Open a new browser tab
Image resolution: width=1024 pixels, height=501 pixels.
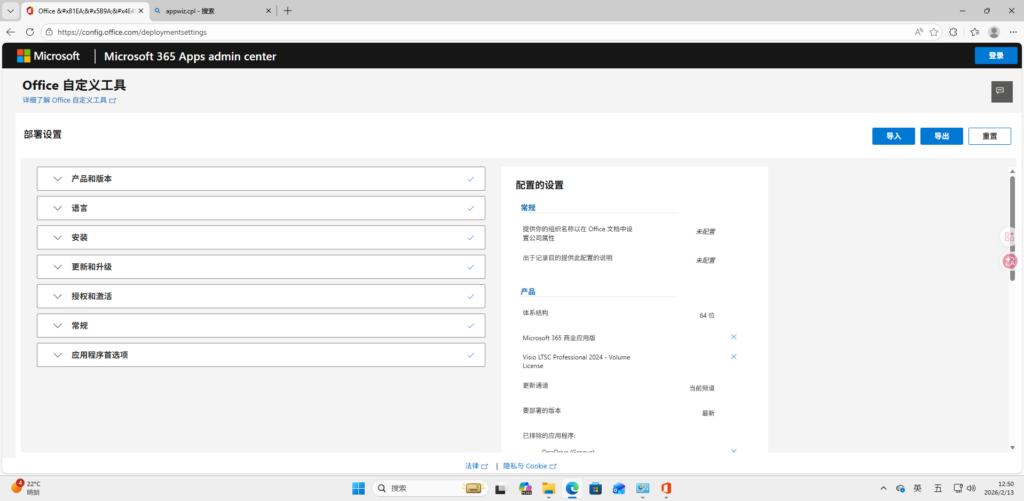point(288,10)
